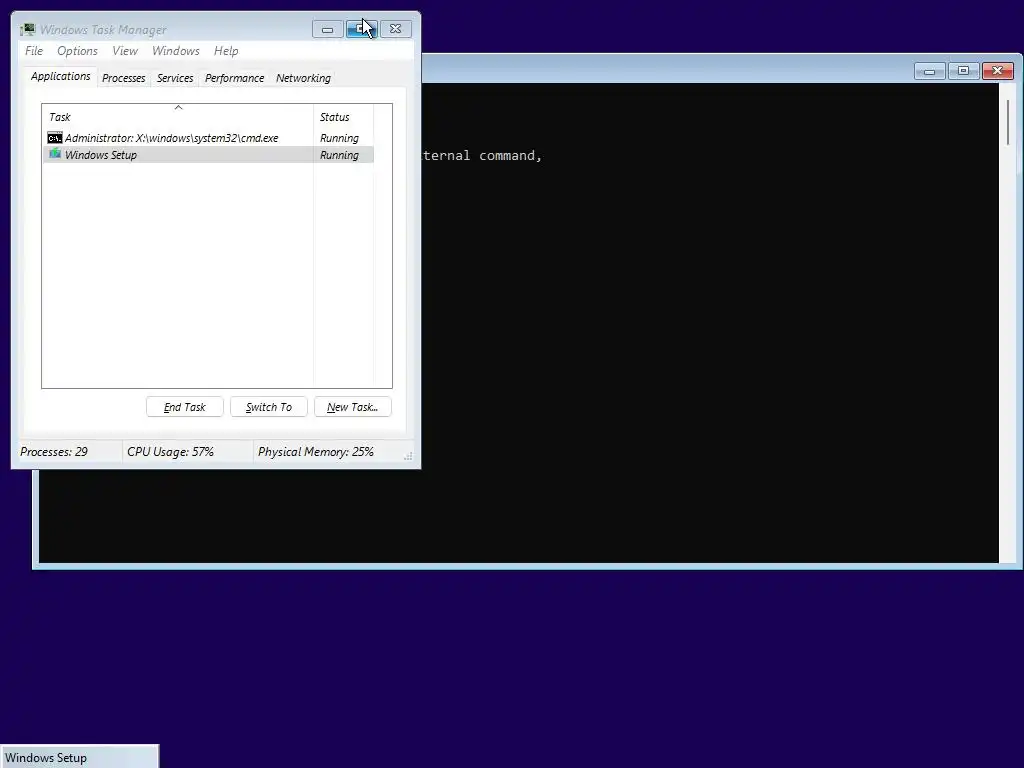The height and width of the screenshot is (768, 1024).
Task: Open the View menu
Action: 125,51
